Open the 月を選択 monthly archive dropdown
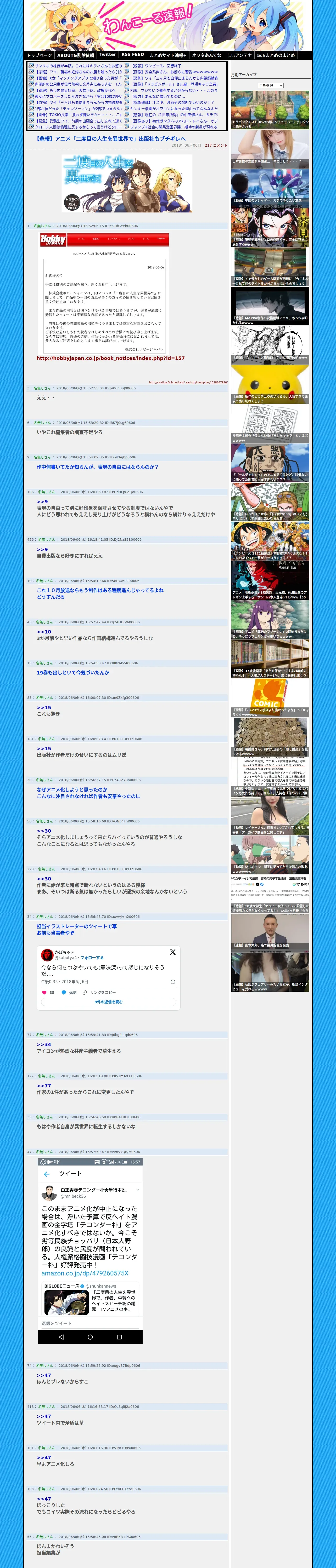The image size is (336, 1568). tap(271, 85)
